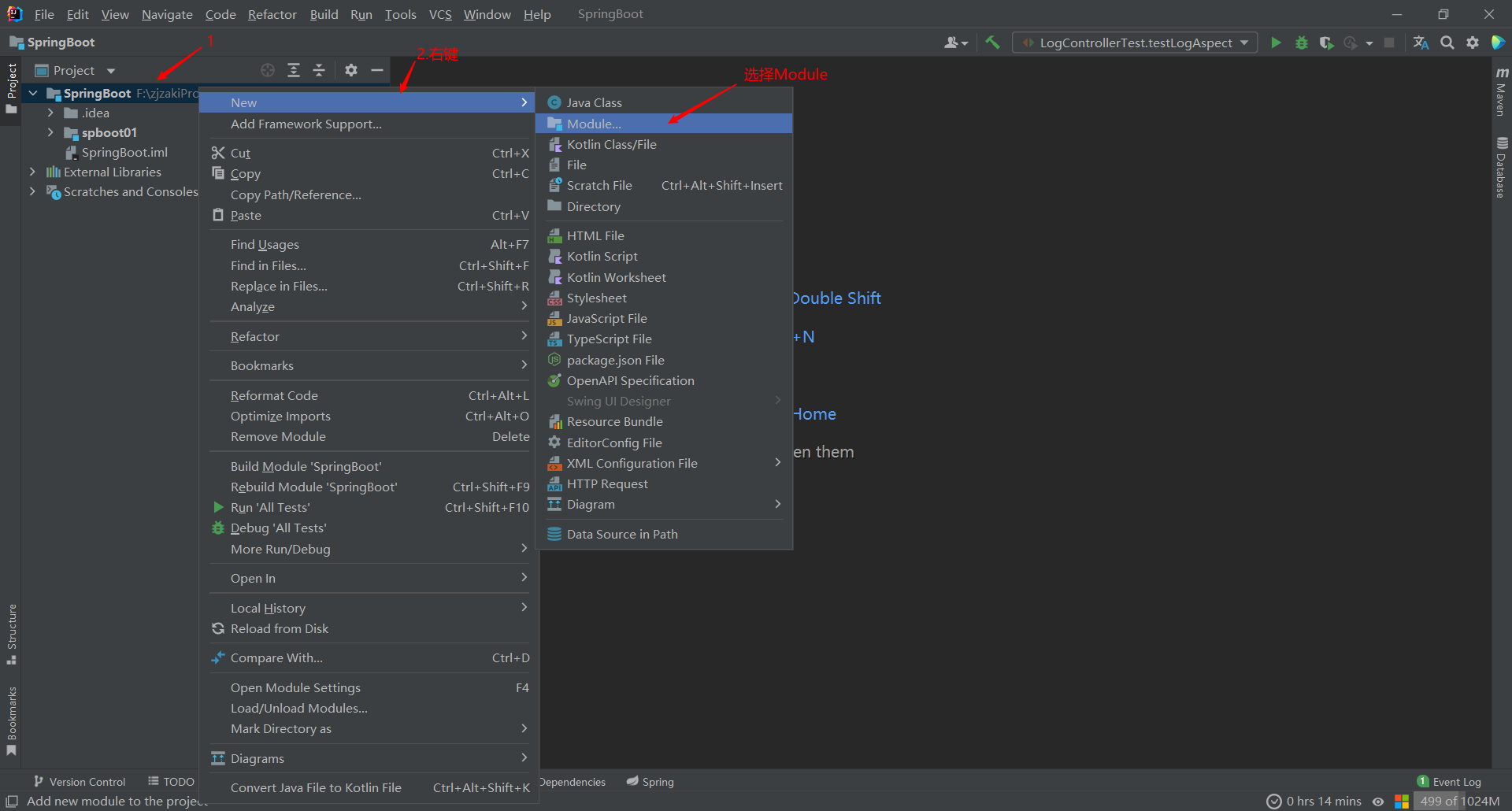This screenshot has width=1512, height=811.
Task: Open XML Configuration File submenu
Action: click(x=664, y=463)
